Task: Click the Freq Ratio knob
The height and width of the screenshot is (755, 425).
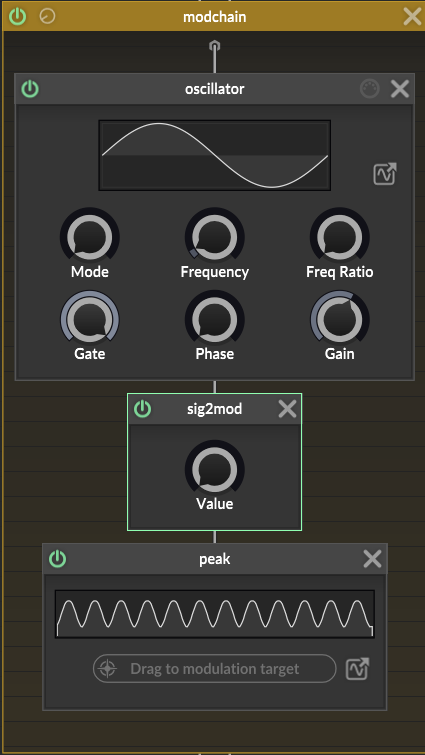Action: 340,237
